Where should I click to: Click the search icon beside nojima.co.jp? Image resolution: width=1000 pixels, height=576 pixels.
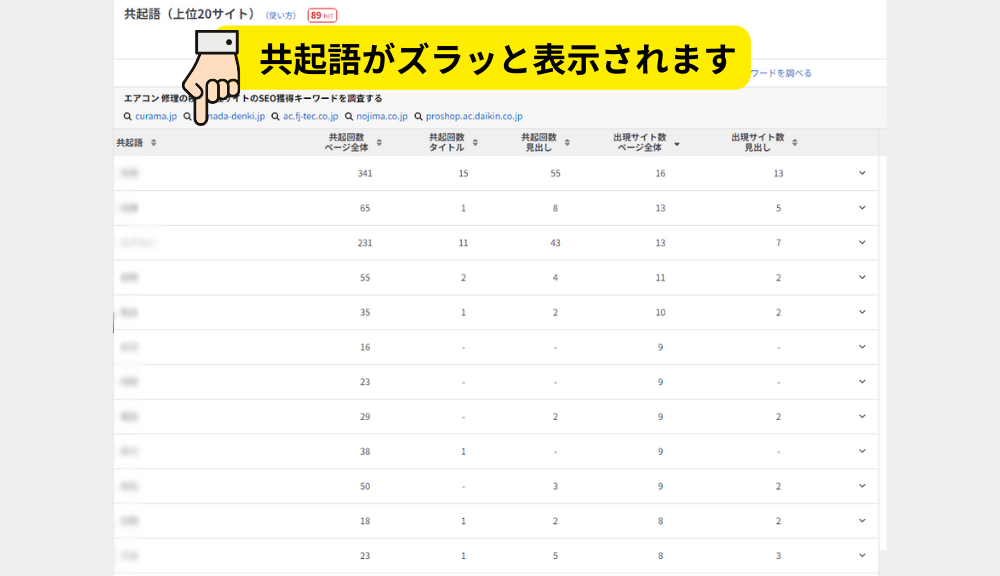click(x=349, y=117)
